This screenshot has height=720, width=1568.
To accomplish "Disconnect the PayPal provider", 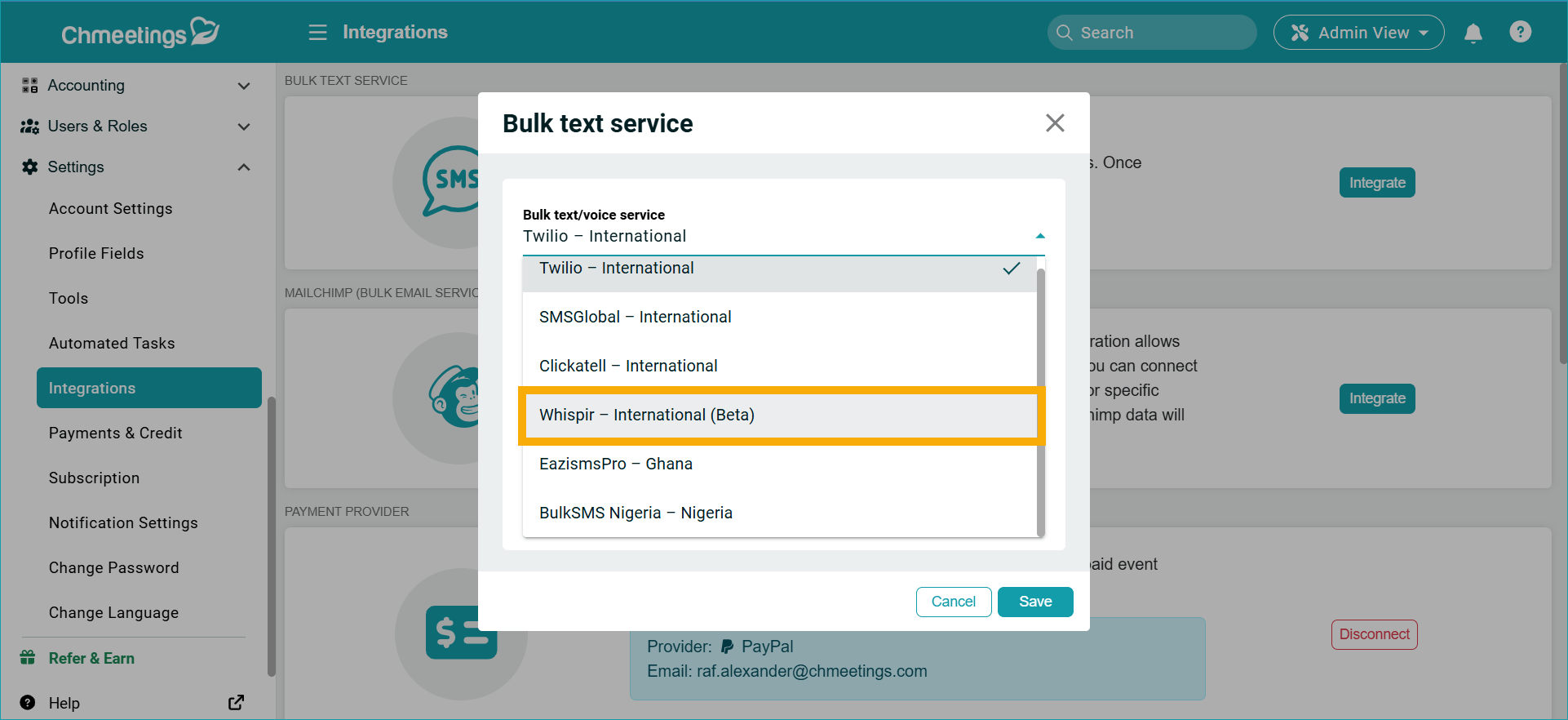I will click(1375, 634).
